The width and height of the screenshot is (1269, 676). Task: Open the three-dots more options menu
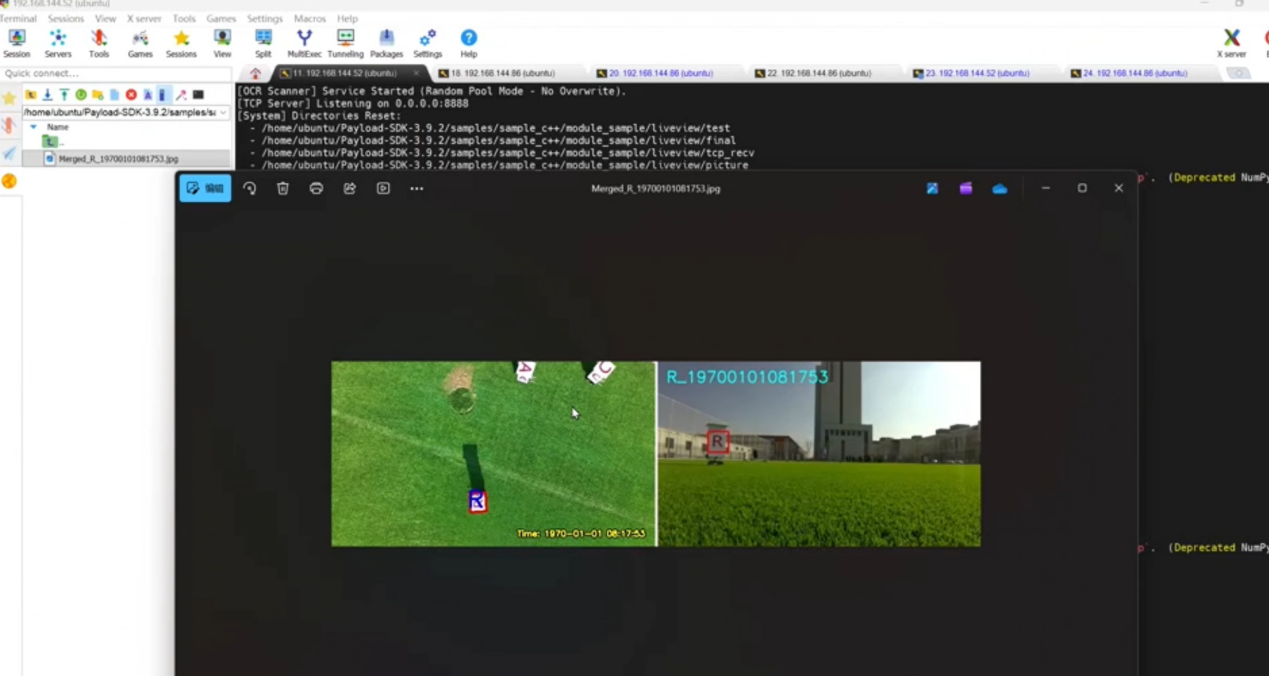pos(417,188)
